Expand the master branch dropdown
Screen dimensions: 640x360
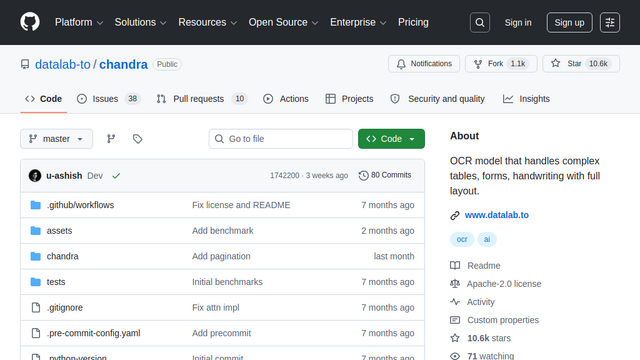click(x=56, y=139)
